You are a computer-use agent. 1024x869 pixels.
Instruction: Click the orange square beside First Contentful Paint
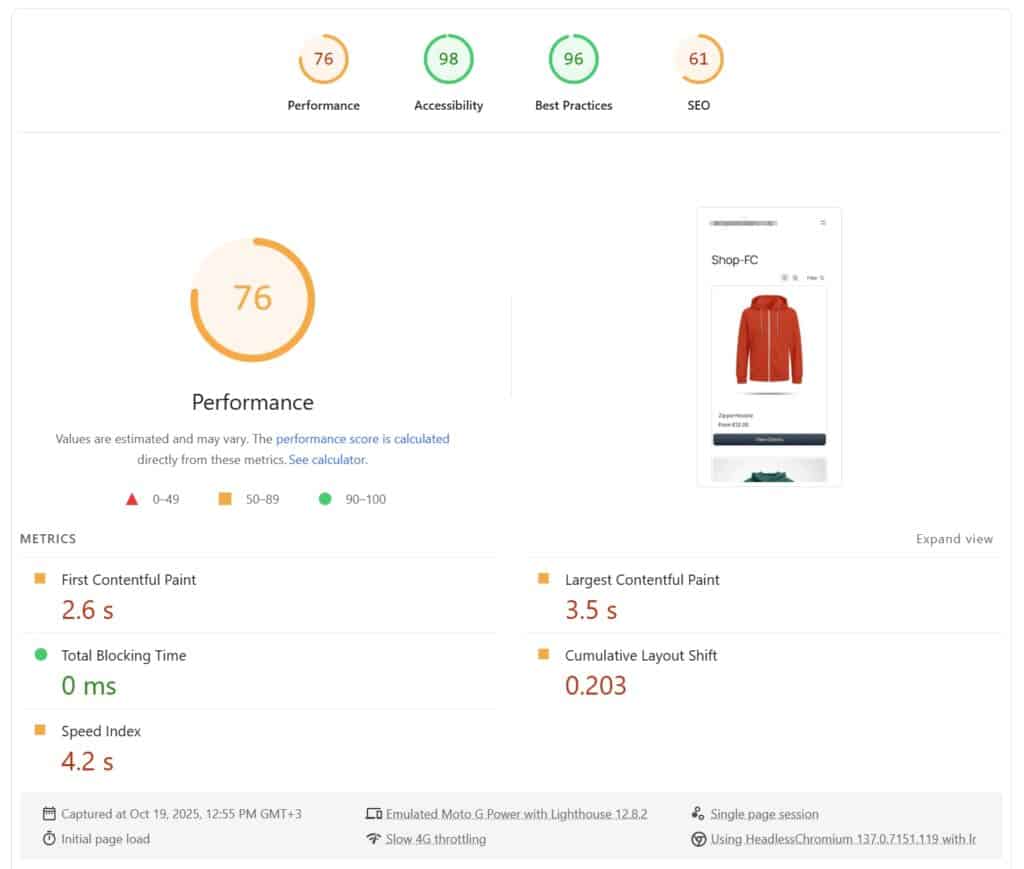click(x=41, y=579)
